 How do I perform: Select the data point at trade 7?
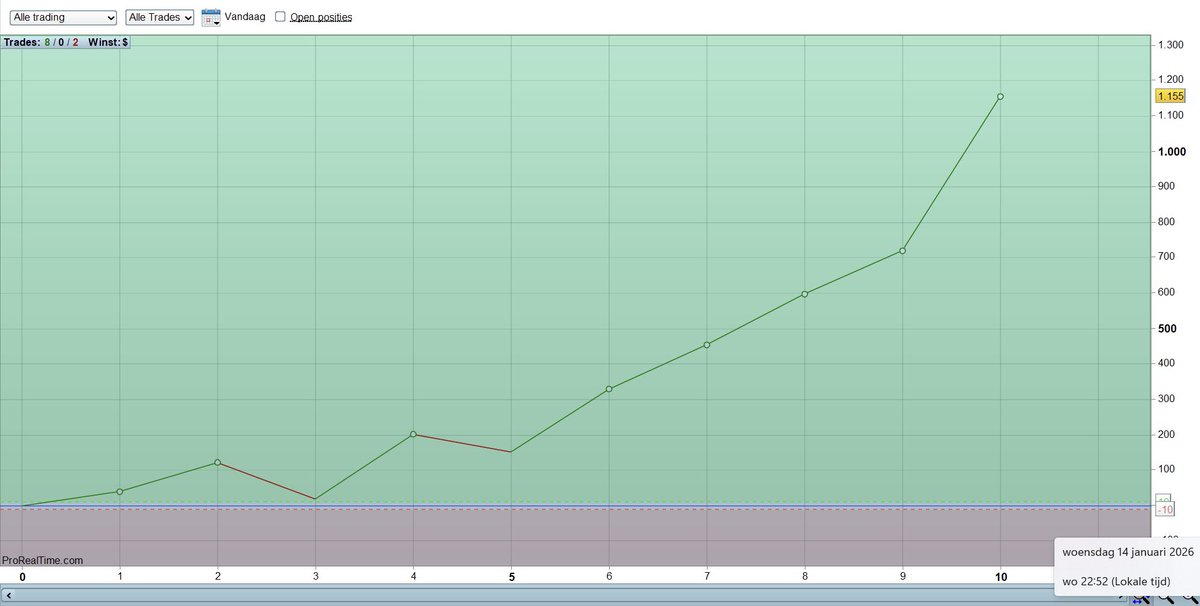[x=707, y=344]
